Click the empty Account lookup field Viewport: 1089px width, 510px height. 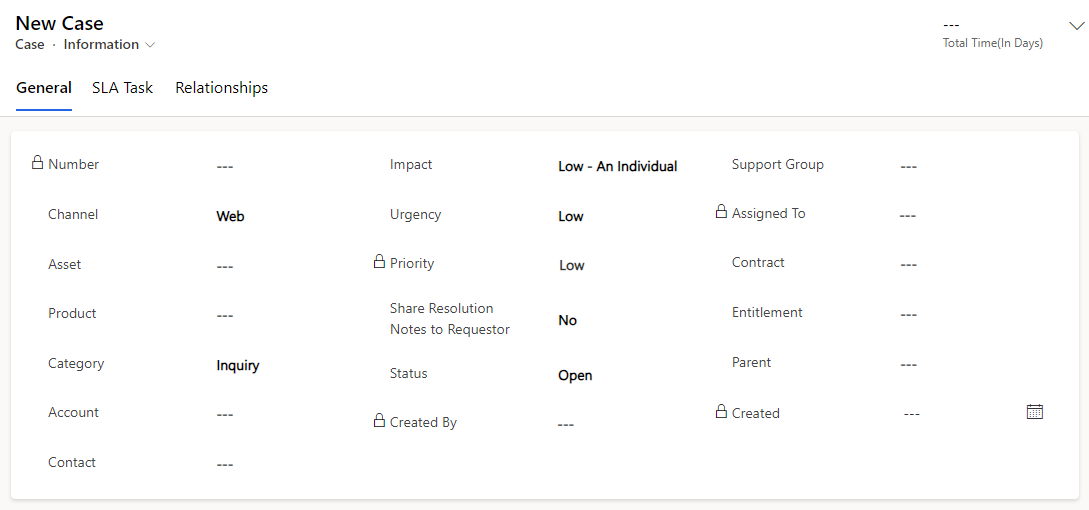(x=288, y=415)
